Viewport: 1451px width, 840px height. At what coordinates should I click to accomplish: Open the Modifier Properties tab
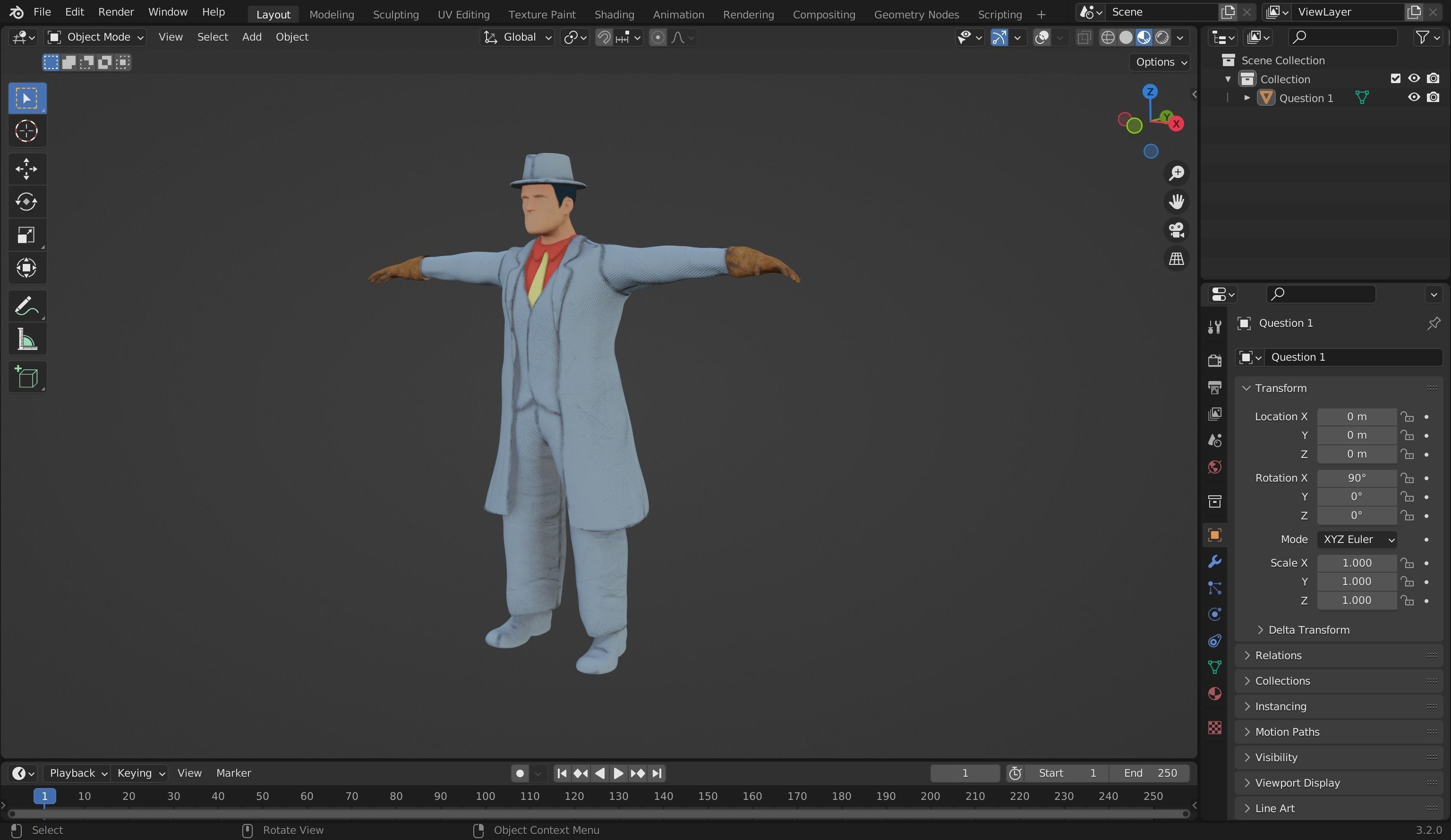coord(1214,561)
